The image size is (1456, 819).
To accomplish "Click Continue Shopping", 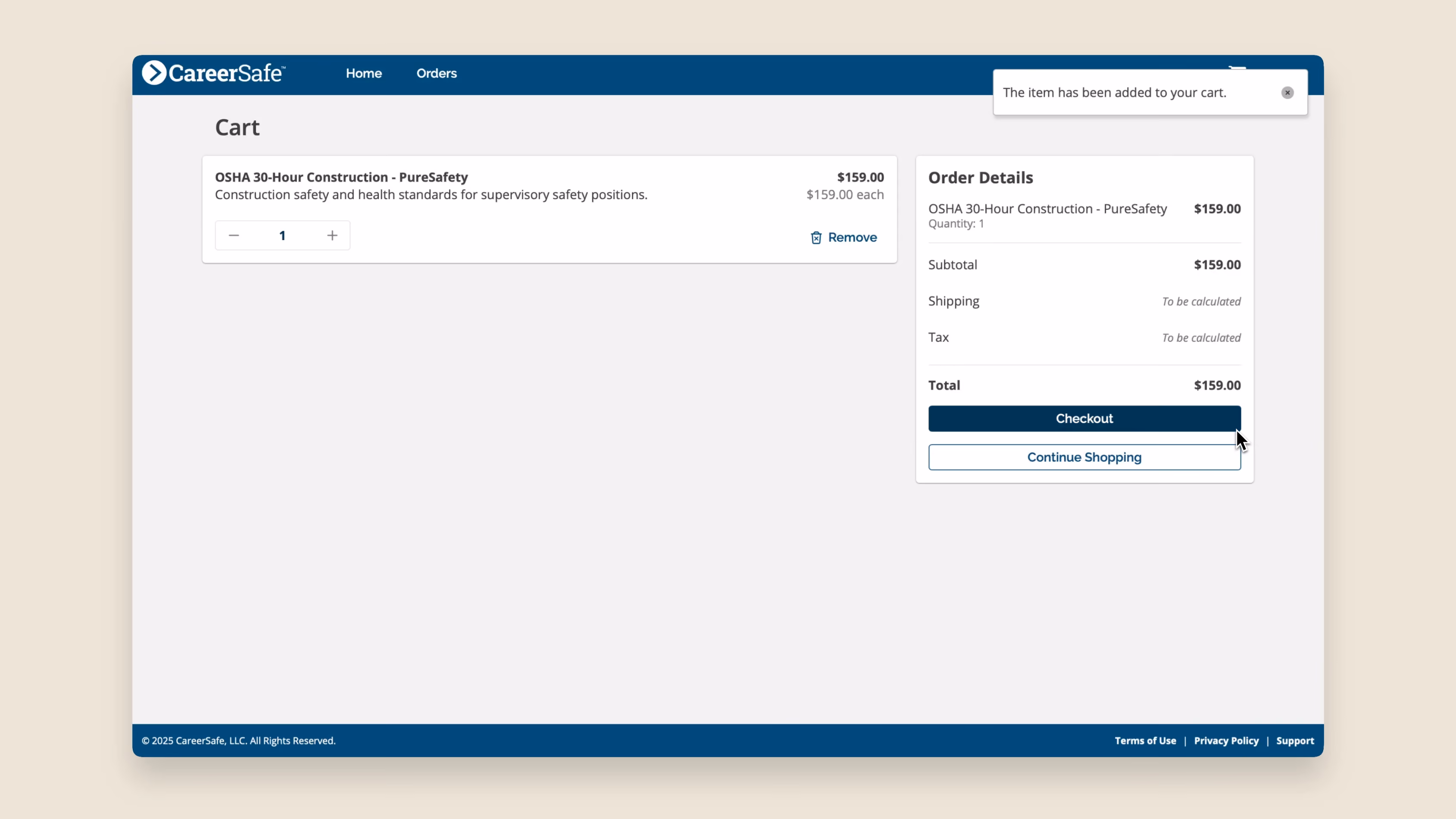I will [1084, 457].
